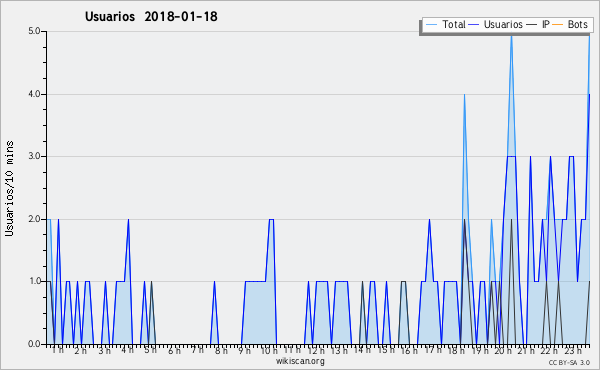Click the 20 h x-axis marker
The image size is (600, 370).
pos(502,350)
